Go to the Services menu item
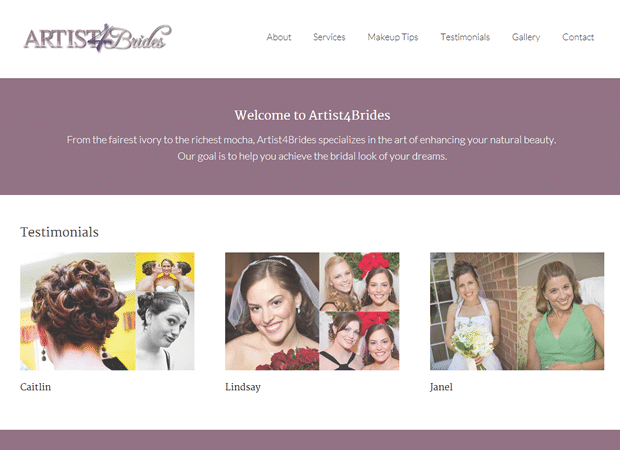This screenshot has height=450, width=620. (x=329, y=37)
